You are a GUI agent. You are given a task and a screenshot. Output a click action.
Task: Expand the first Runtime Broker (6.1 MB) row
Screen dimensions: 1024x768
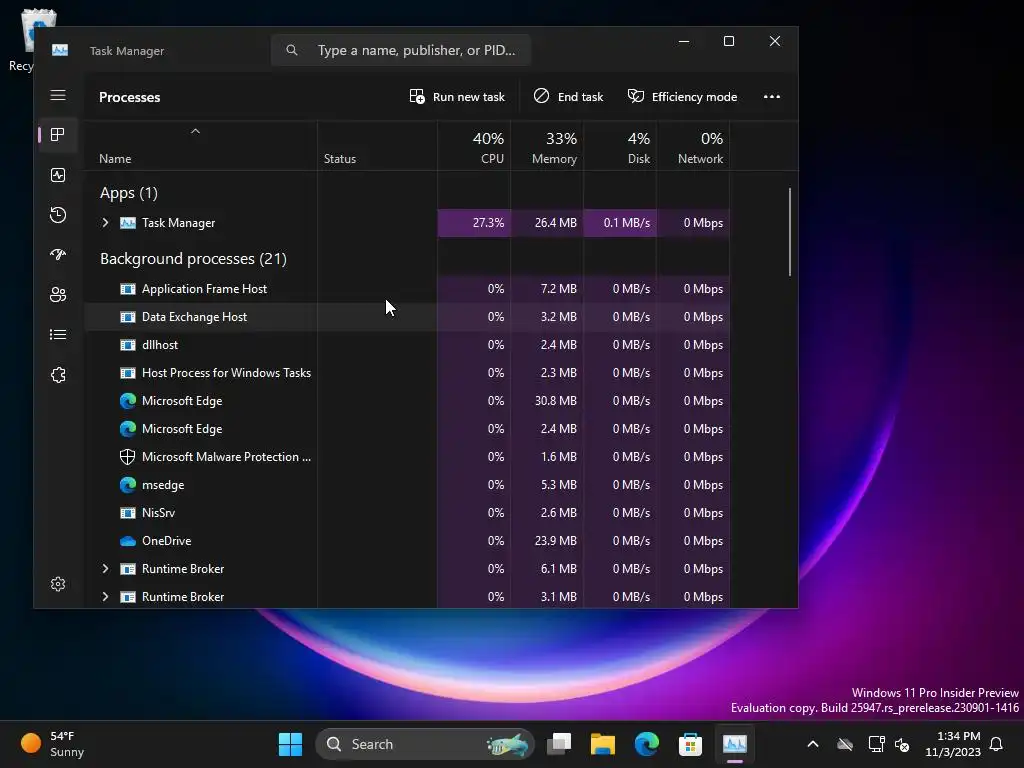(x=105, y=569)
